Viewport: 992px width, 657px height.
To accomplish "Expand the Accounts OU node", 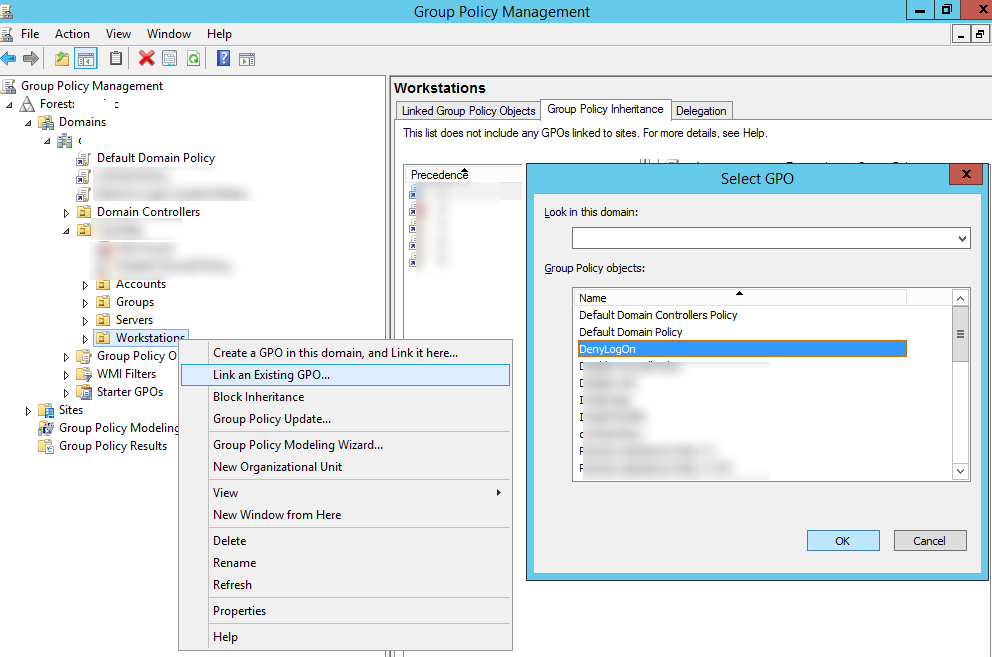I will 86,285.
